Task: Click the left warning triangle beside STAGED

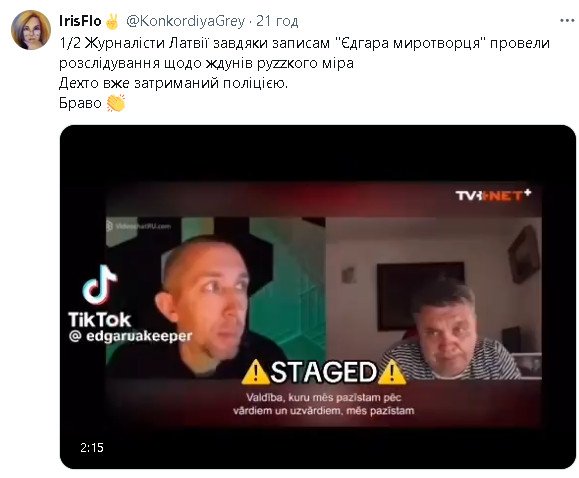Action: [256, 372]
